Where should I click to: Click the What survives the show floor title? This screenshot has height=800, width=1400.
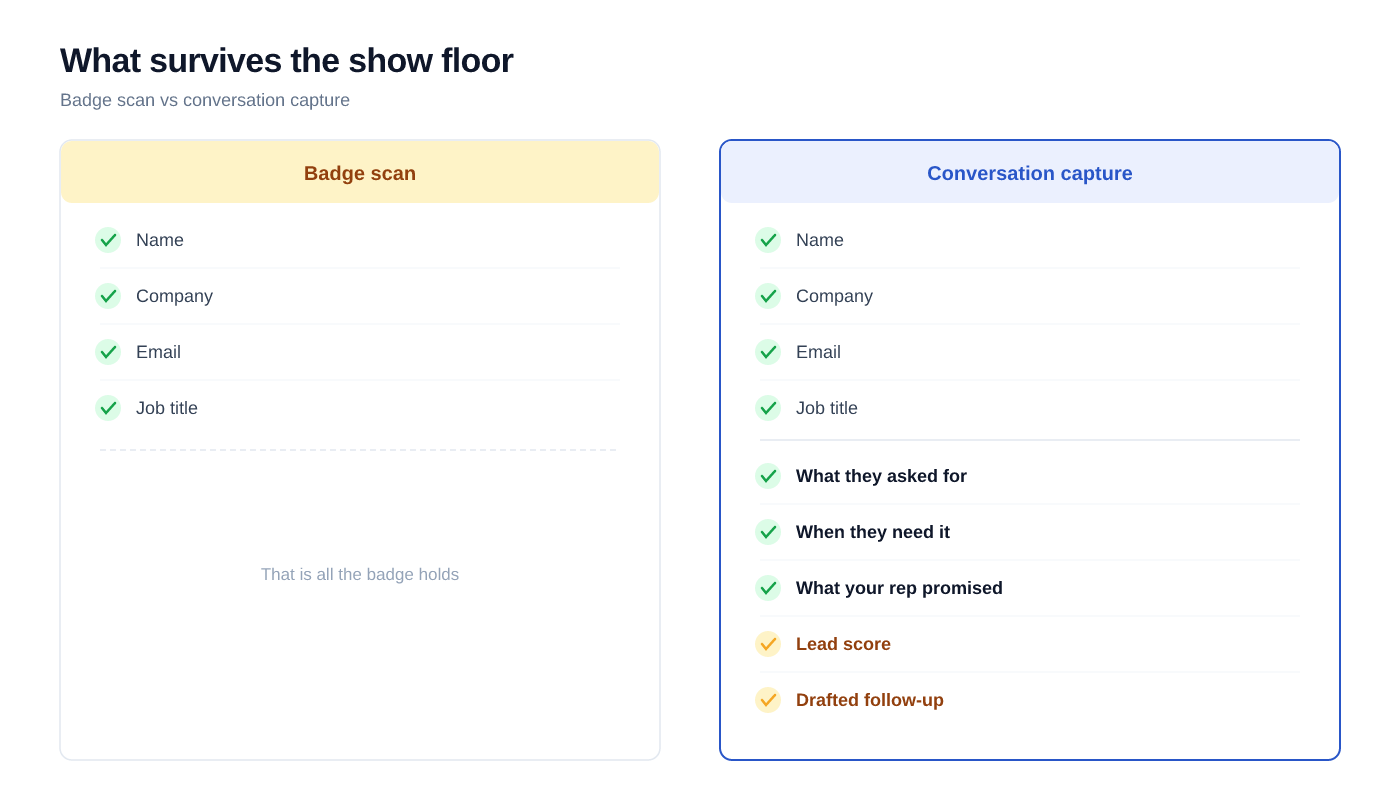(287, 61)
